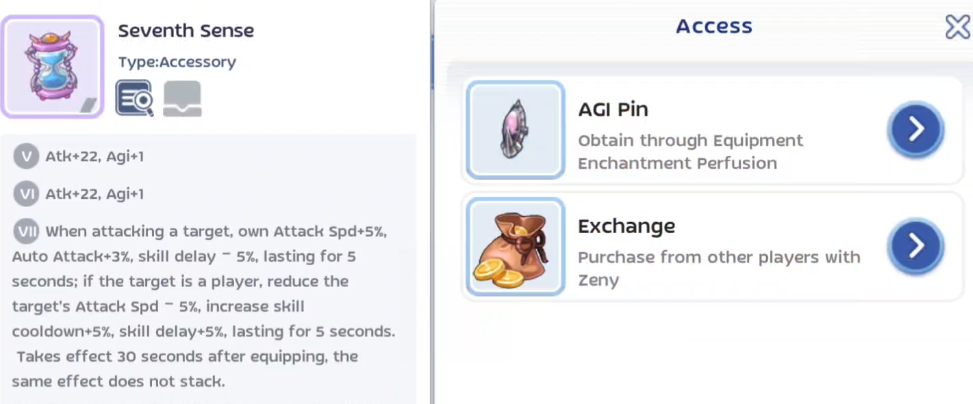Click the AGI Pin item thumbnail

click(x=515, y=130)
